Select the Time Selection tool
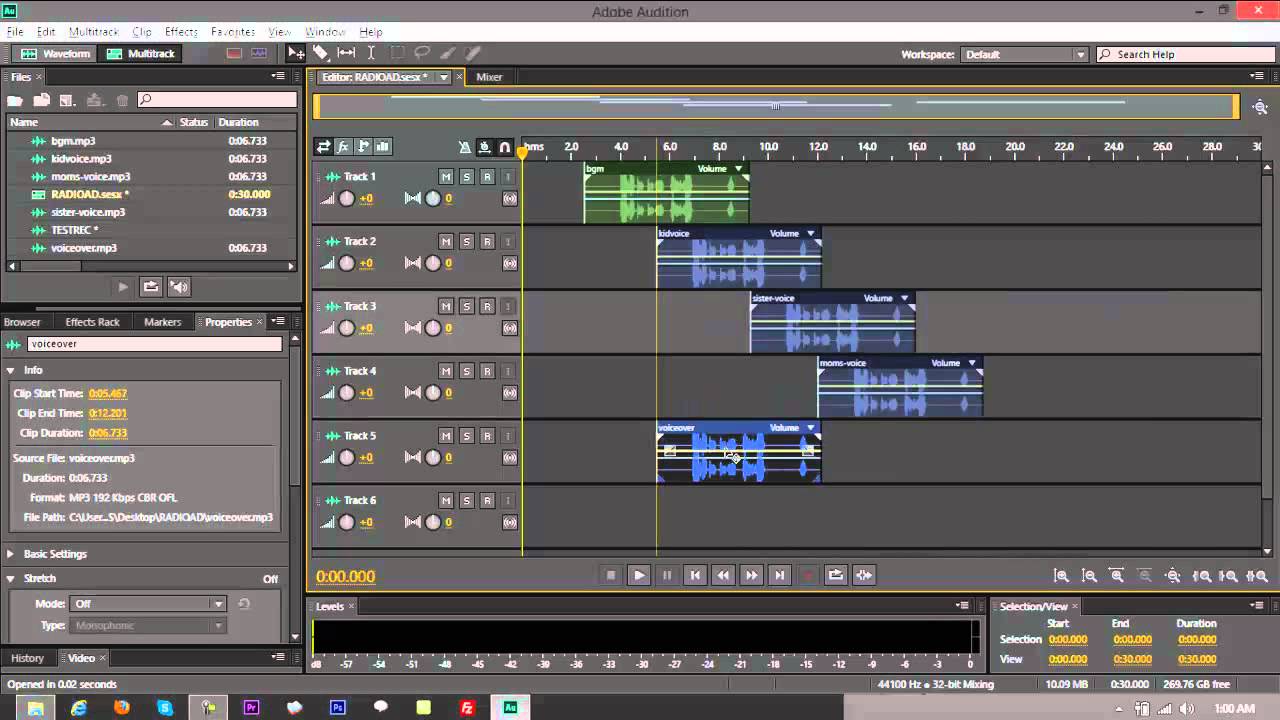The image size is (1280, 720). click(x=371, y=54)
